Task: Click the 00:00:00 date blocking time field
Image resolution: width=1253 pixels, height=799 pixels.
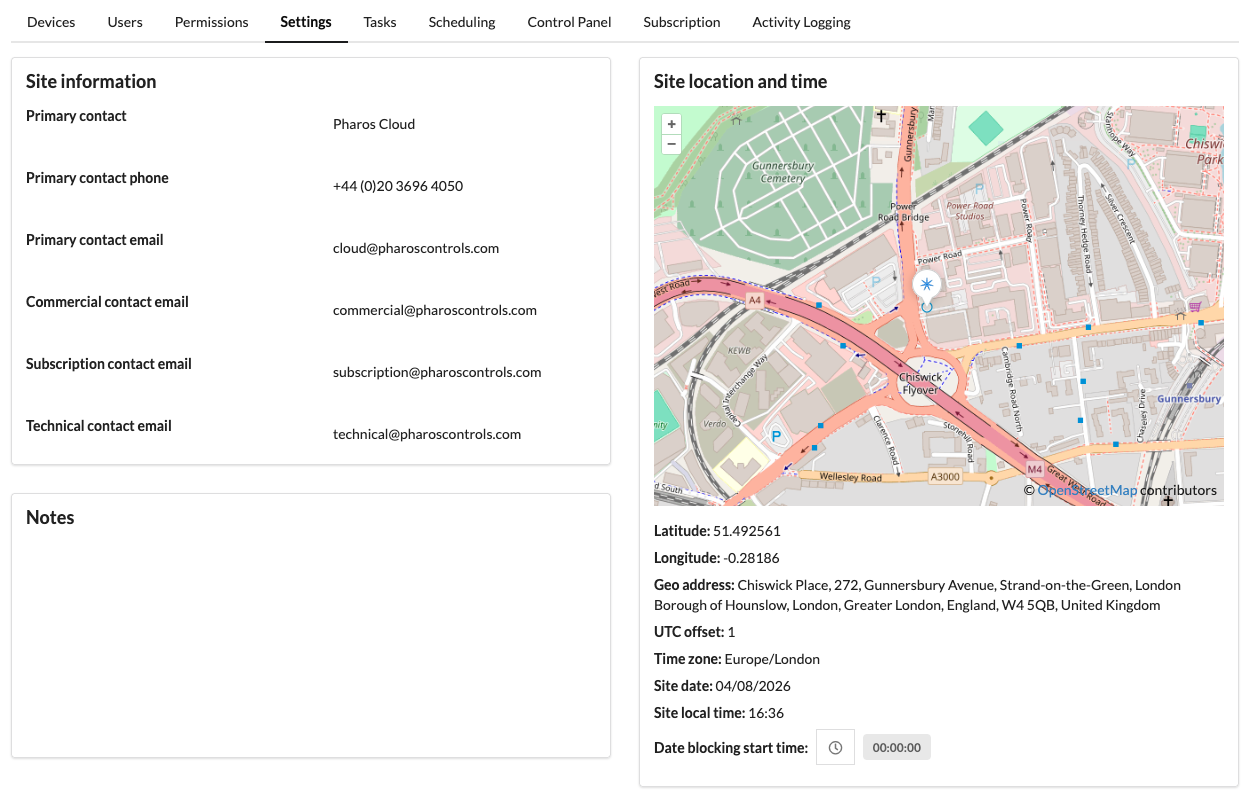Action: click(x=897, y=747)
